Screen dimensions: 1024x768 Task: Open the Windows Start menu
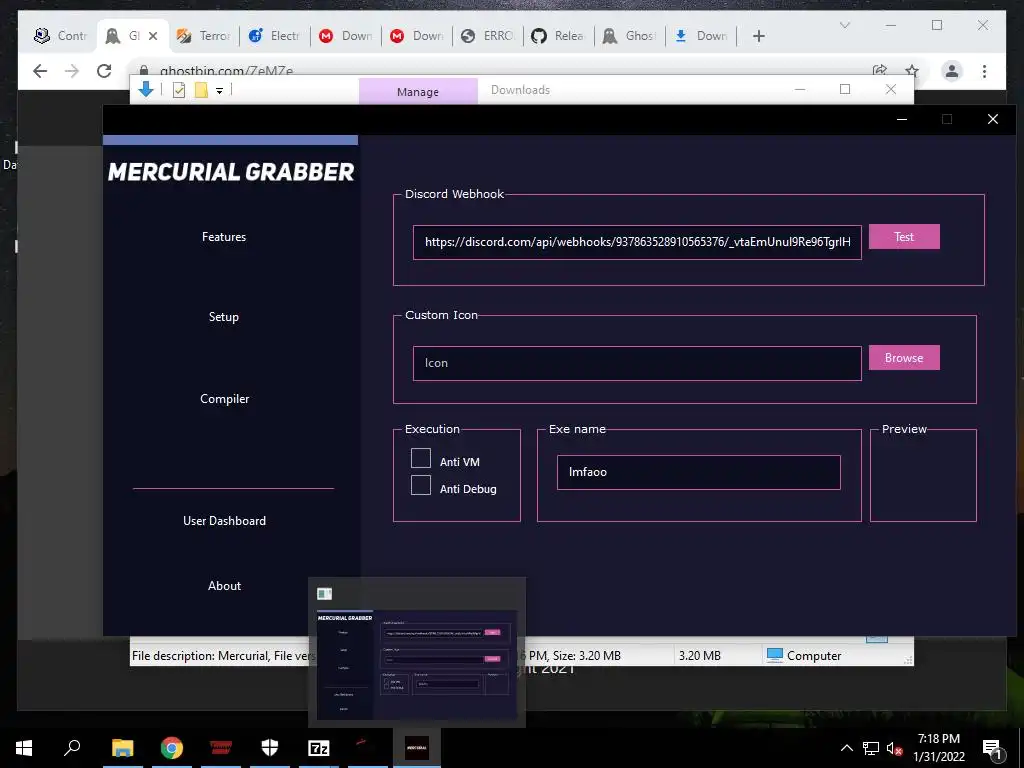click(24, 748)
